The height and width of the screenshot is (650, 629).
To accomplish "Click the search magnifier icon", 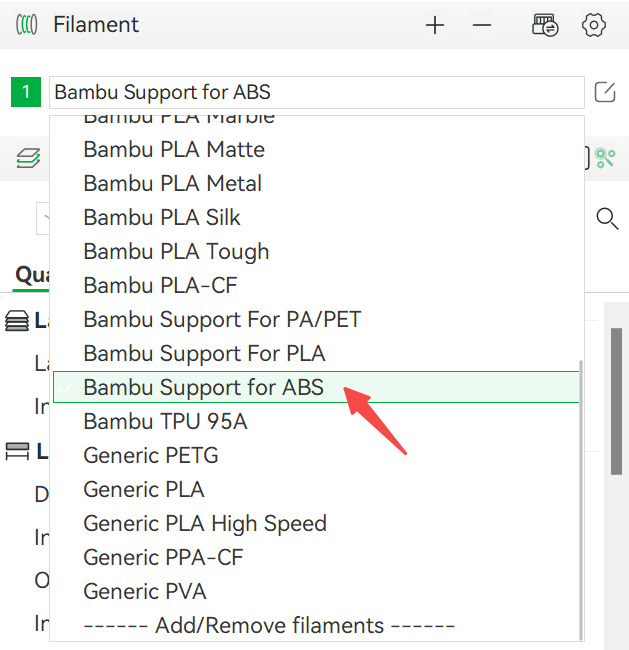I will (x=607, y=218).
